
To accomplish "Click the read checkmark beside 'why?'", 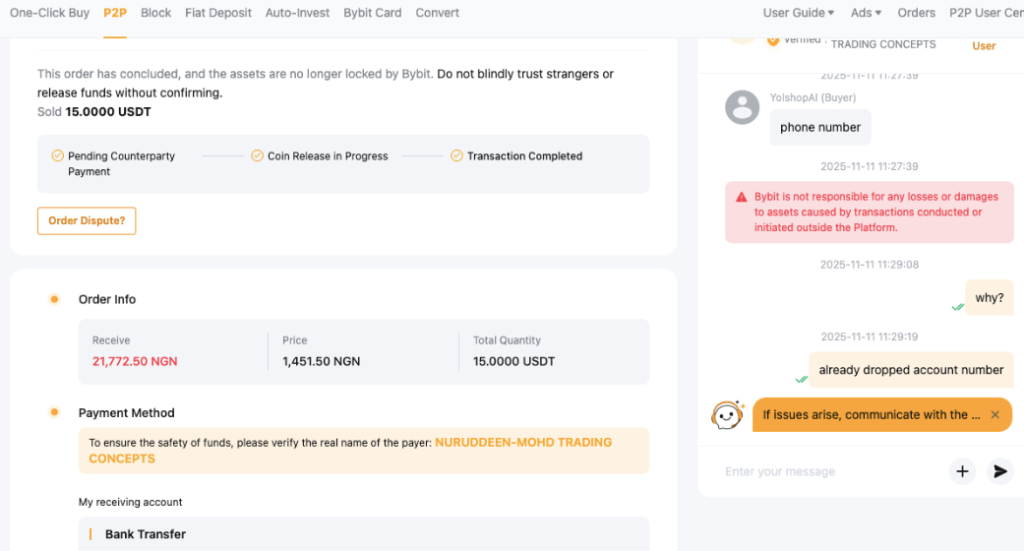I will pos(957,307).
